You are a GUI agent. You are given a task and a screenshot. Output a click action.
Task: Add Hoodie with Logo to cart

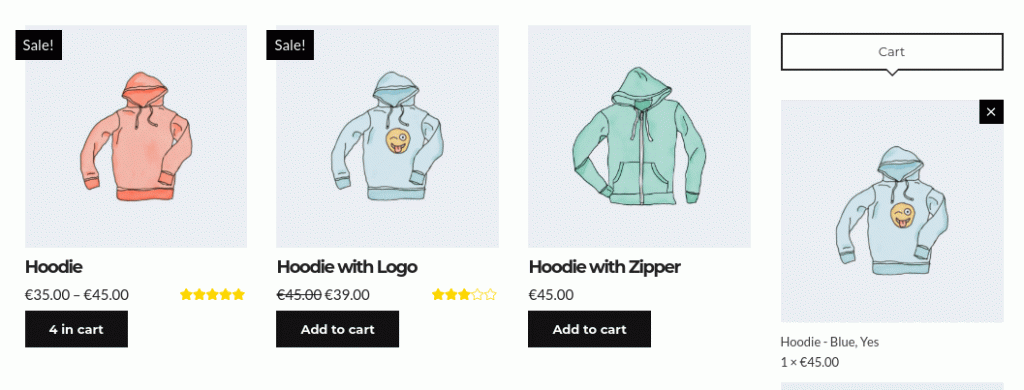(x=338, y=329)
